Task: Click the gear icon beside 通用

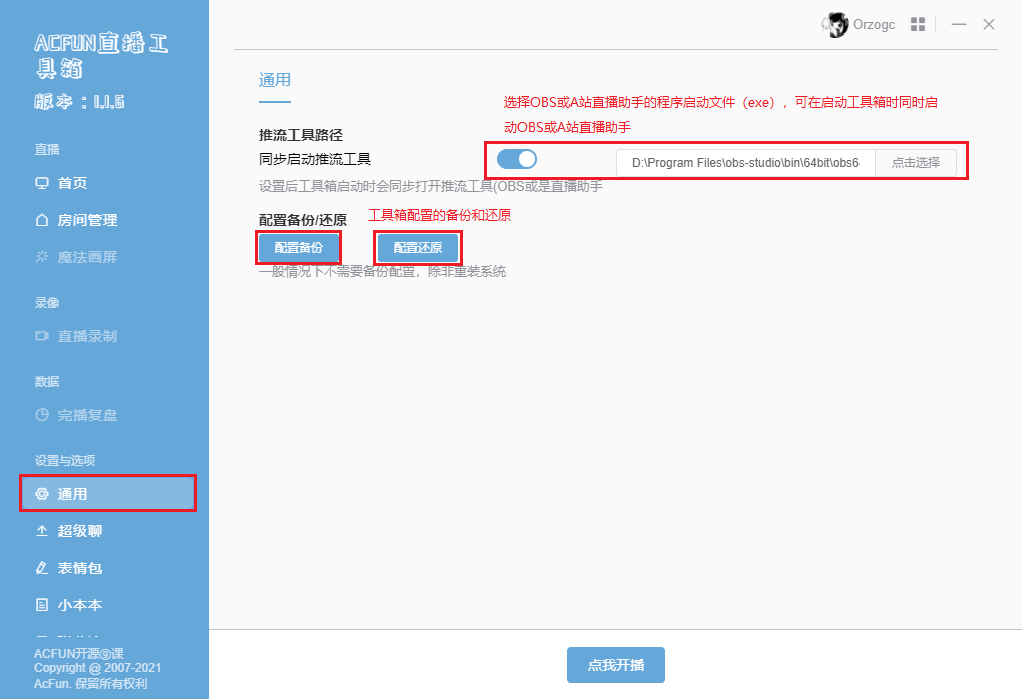Action: click(x=42, y=494)
